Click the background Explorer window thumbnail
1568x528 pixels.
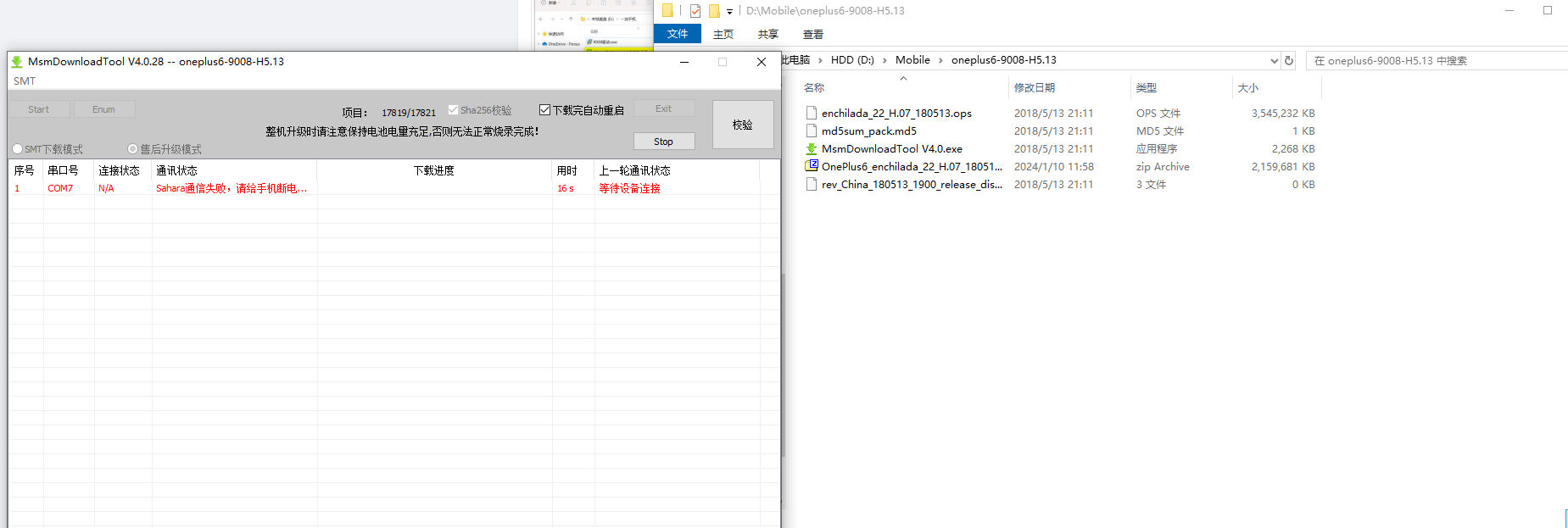click(594, 25)
